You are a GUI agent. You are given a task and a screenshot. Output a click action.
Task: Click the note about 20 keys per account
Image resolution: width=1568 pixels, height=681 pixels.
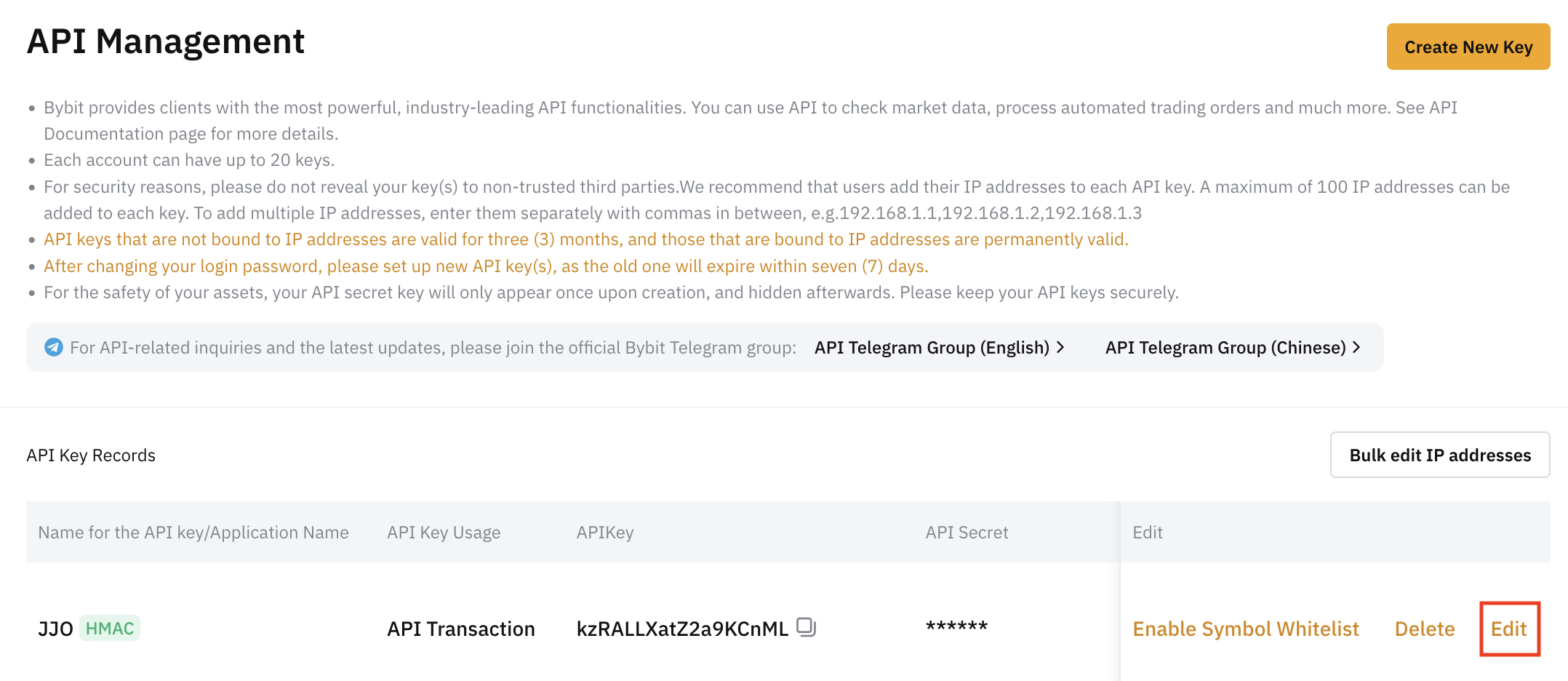[189, 159]
